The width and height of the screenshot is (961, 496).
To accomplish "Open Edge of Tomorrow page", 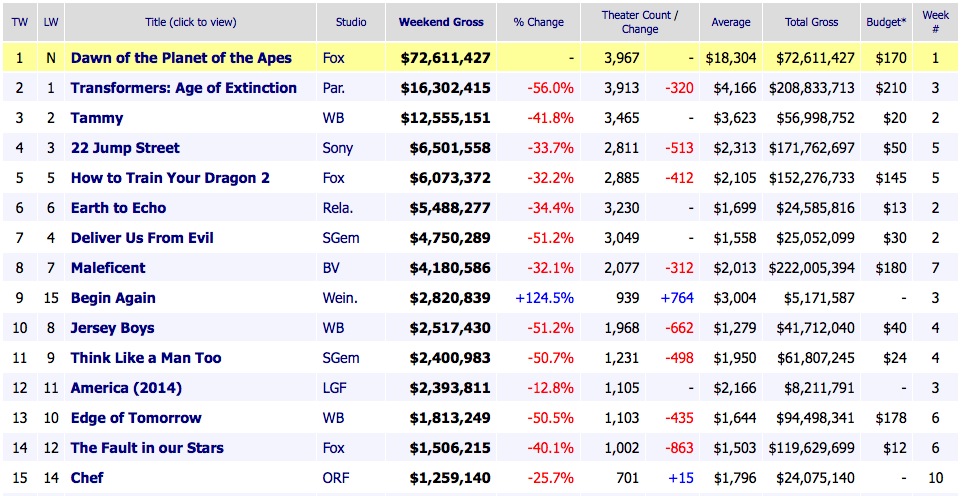I will 136,418.
